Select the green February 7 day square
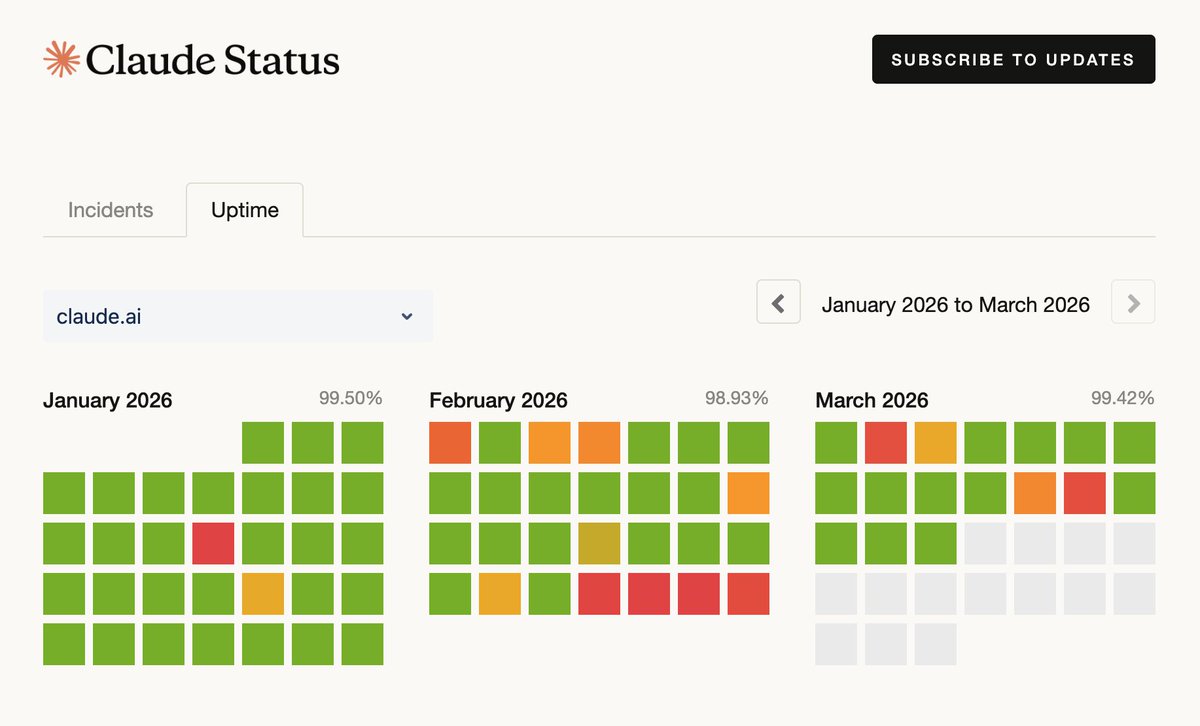The image size is (1200, 726). pyautogui.click(x=748, y=443)
